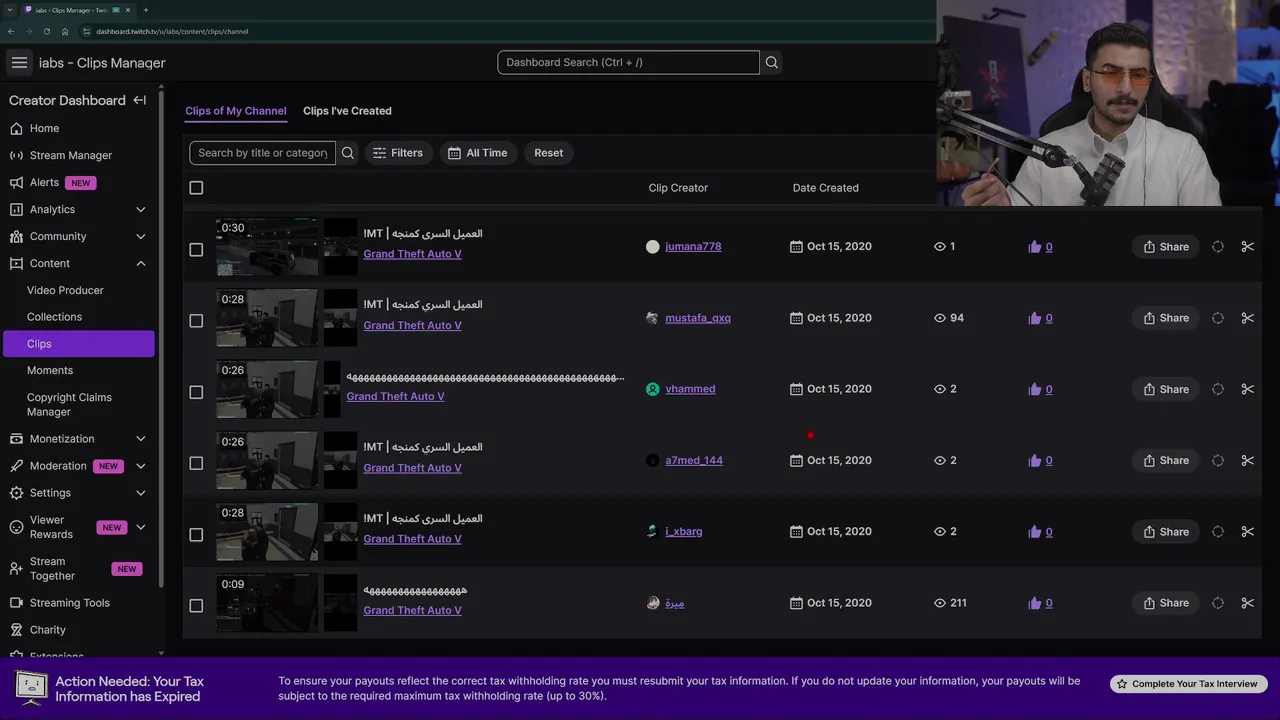The image size is (1280, 720).
Task: Expand the Viewer Rewards section chevron
Action: pos(140,527)
